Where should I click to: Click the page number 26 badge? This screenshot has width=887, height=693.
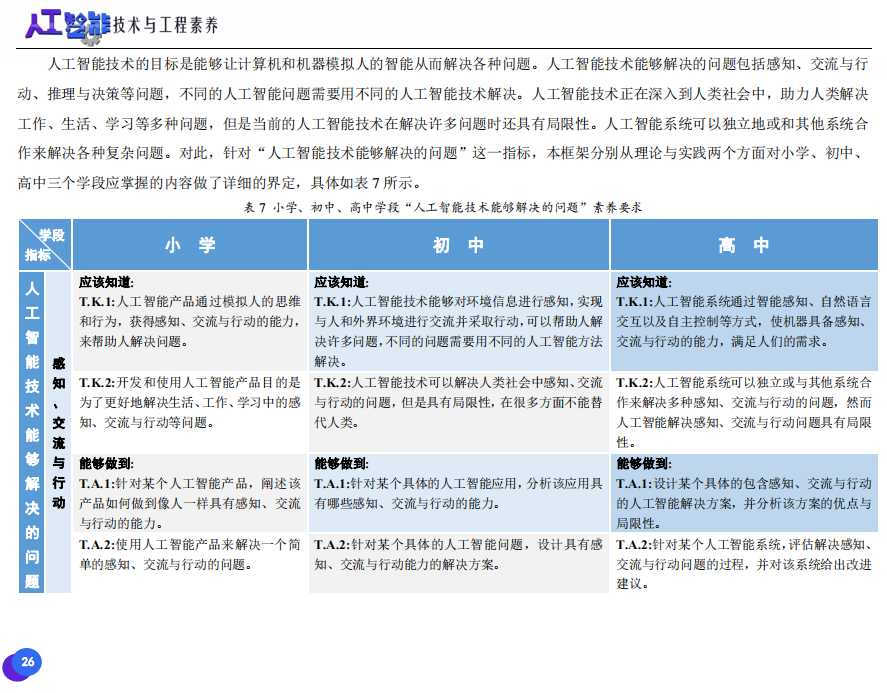tap(27, 661)
